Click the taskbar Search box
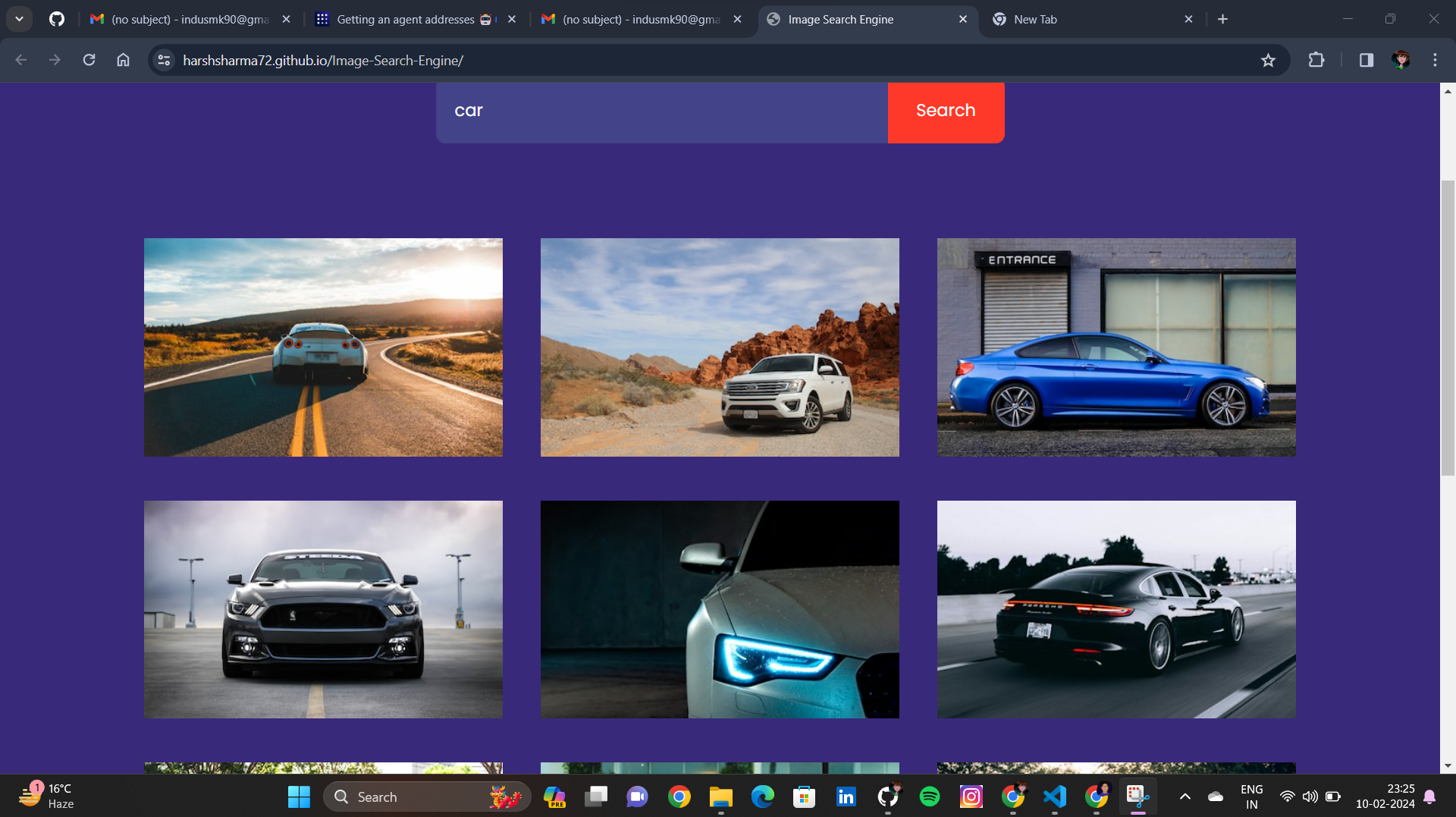1456x817 pixels. pyautogui.click(x=428, y=797)
